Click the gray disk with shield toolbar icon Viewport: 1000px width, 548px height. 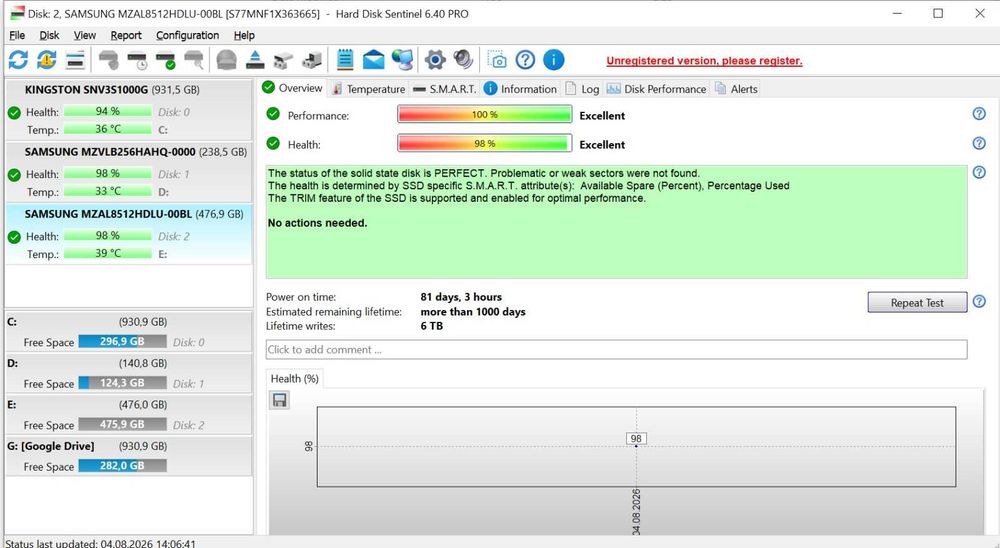coord(109,60)
